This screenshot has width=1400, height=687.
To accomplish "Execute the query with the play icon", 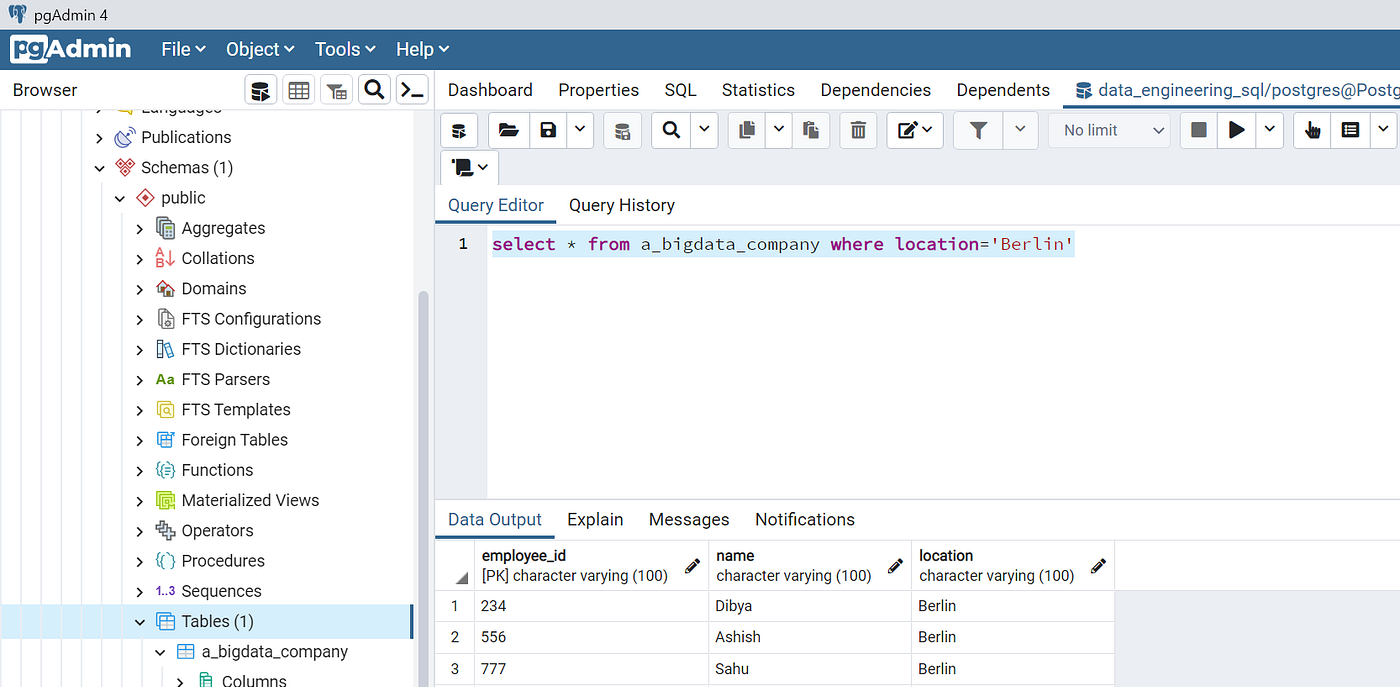I will [x=1235, y=130].
